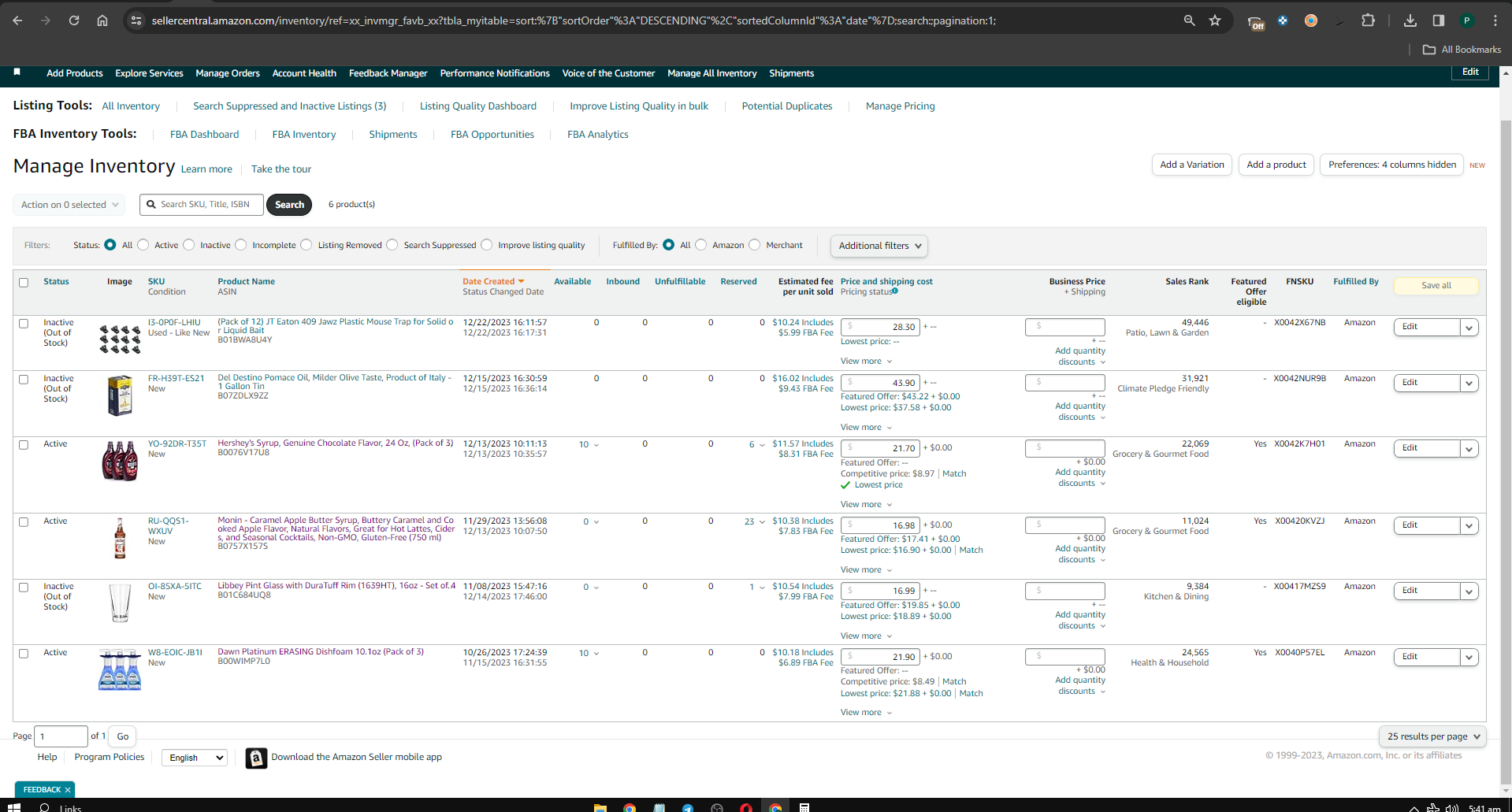The height and width of the screenshot is (812, 1512).
Task: Click the Save all button
Action: 1436,286
